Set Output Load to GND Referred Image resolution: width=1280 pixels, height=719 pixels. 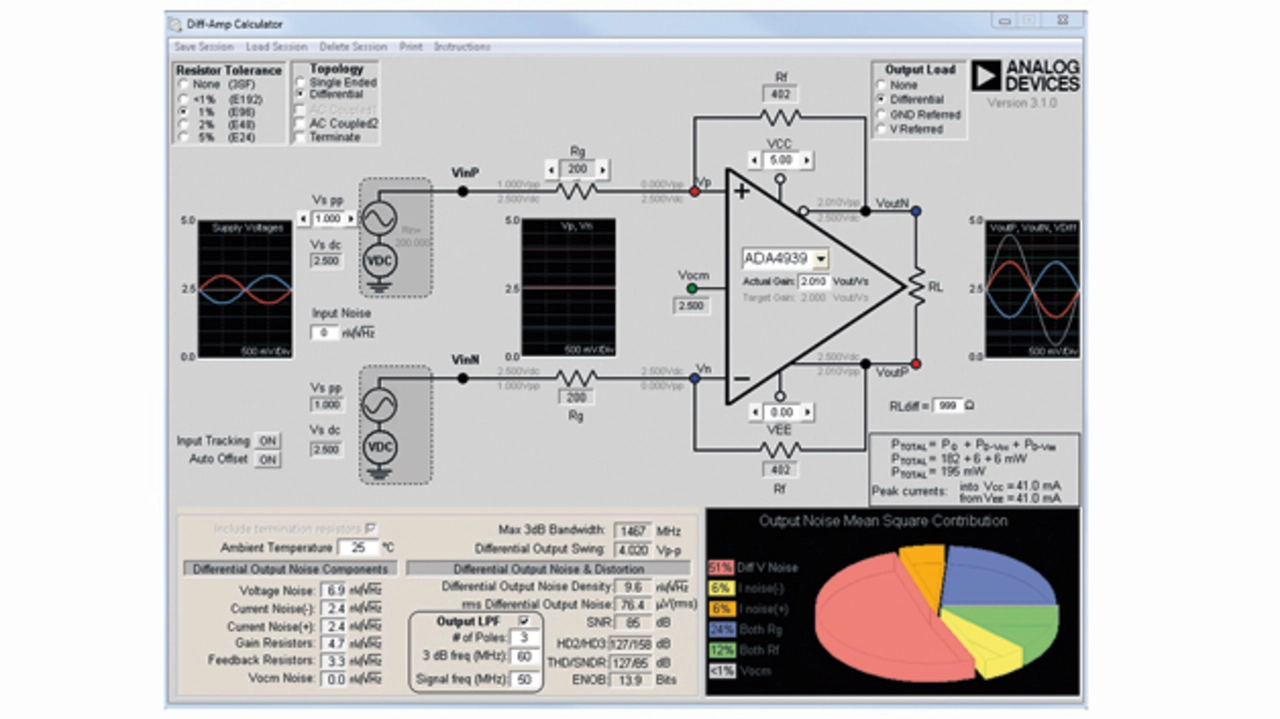pos(881,114)
